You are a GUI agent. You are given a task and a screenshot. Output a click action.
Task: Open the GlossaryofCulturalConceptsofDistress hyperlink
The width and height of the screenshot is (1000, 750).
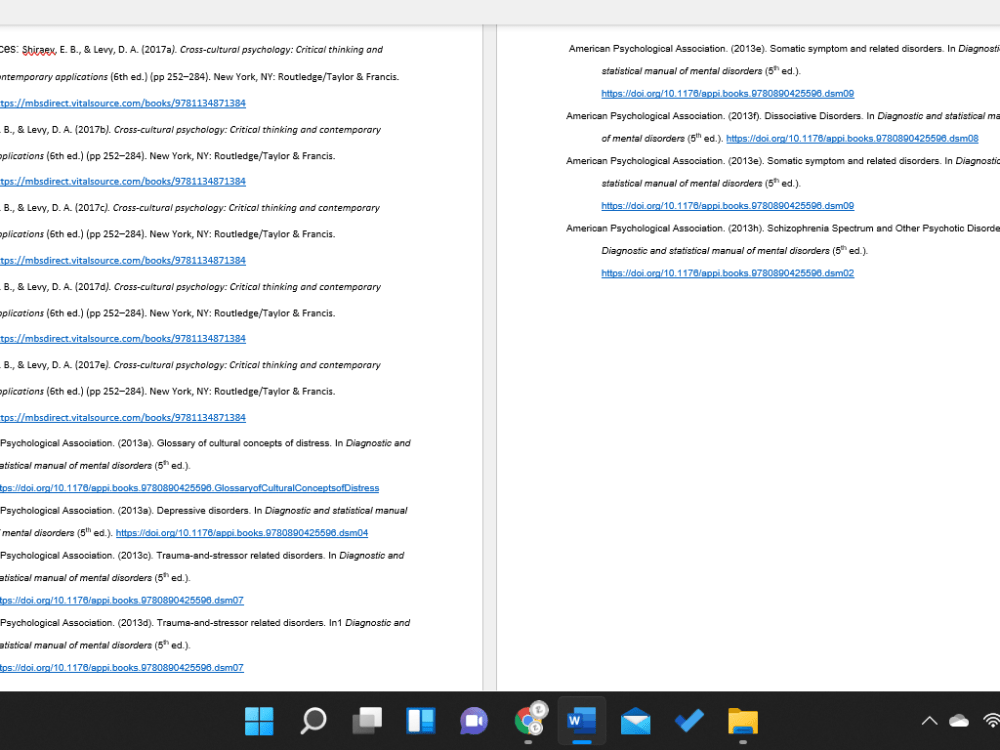[x=191, y=488]
